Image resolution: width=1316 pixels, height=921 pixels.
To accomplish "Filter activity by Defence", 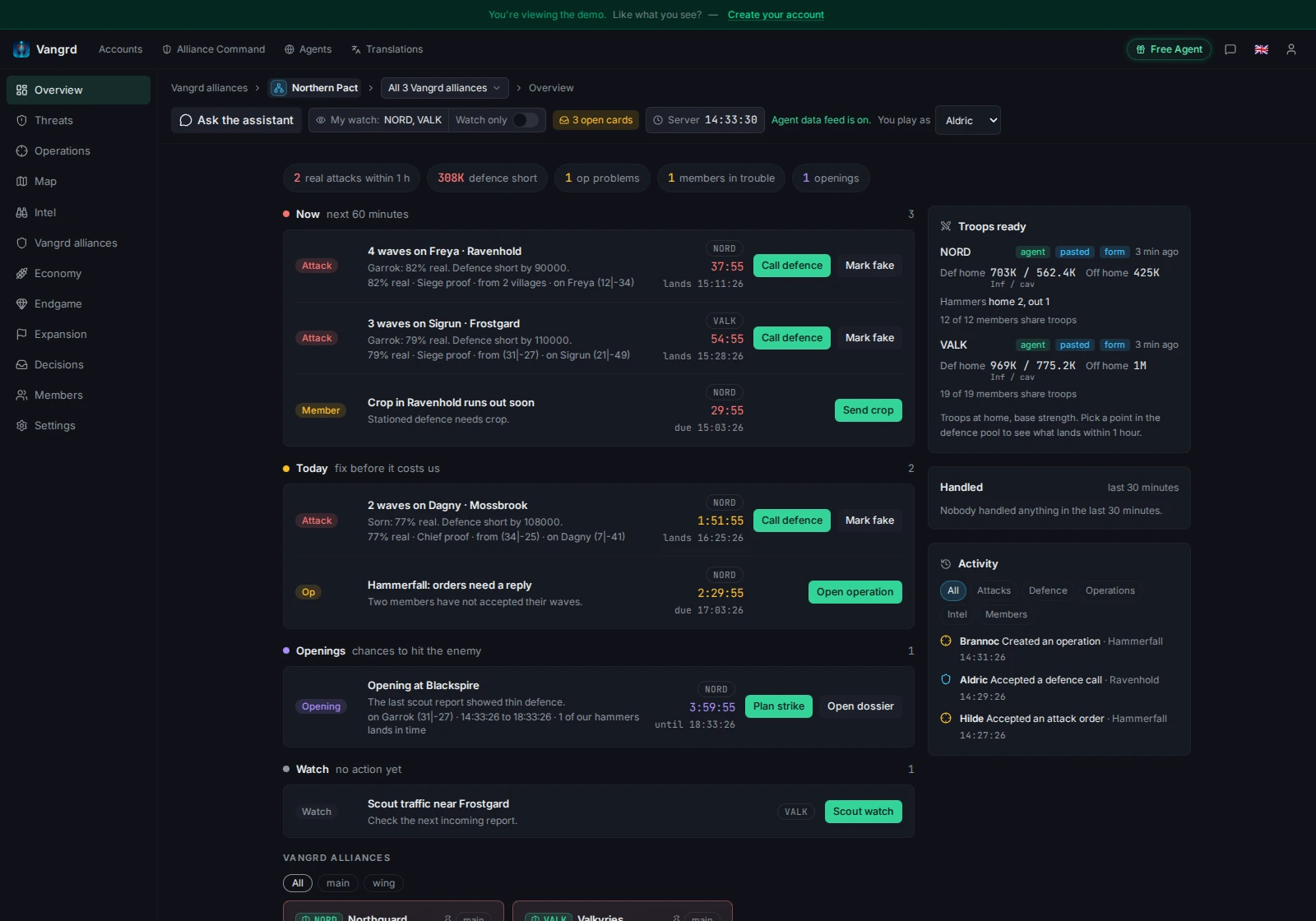I will point(1048,590).
